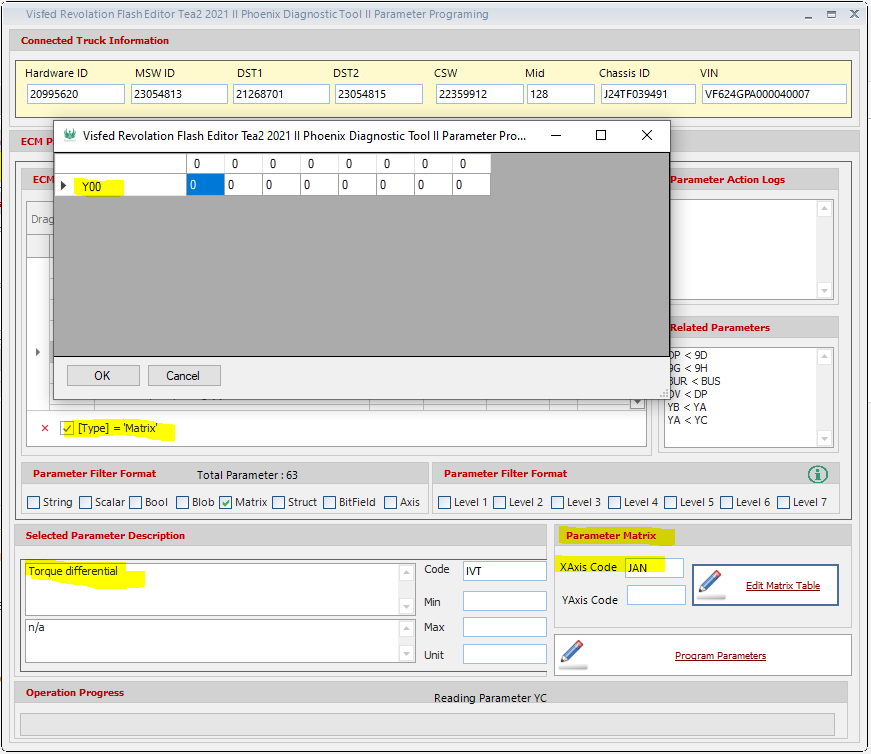This screenshot has height=754, width=871.
Task: Select the Y00 row header
Action: coord(121,185)
